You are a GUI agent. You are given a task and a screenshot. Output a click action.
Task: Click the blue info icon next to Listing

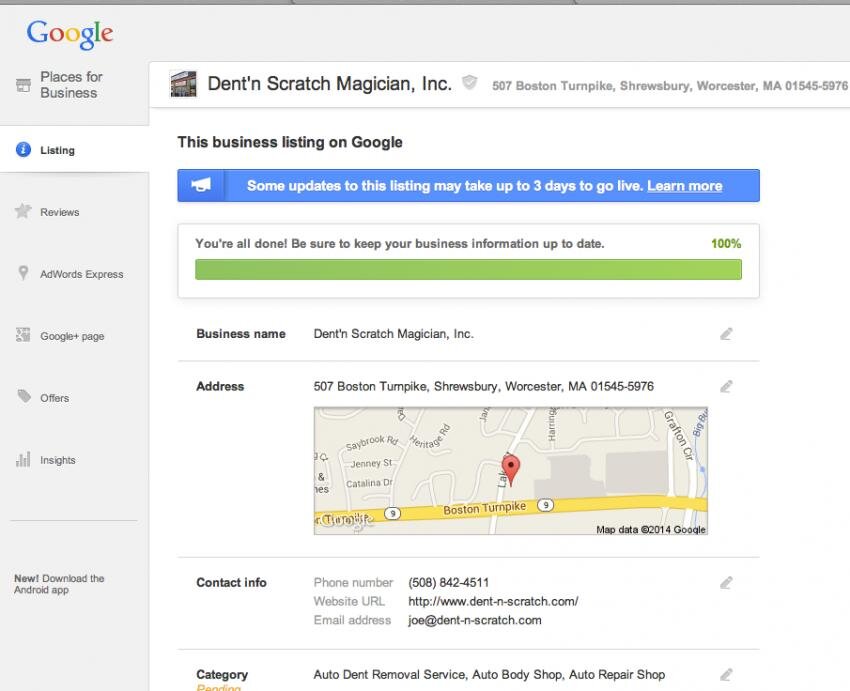point(23,149)
